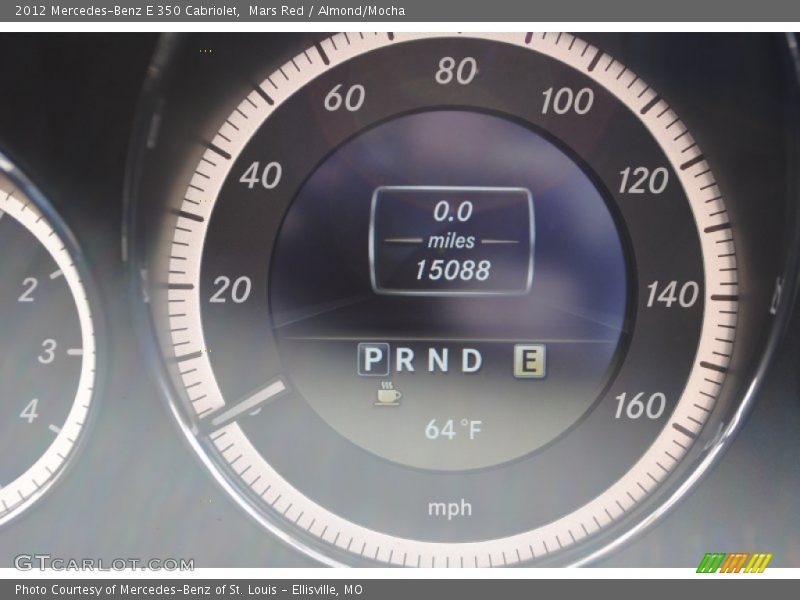The image size is (800, 600).
Task: Click the Mars Red / Almond/Mocha color text
Action: pos(327,10)
